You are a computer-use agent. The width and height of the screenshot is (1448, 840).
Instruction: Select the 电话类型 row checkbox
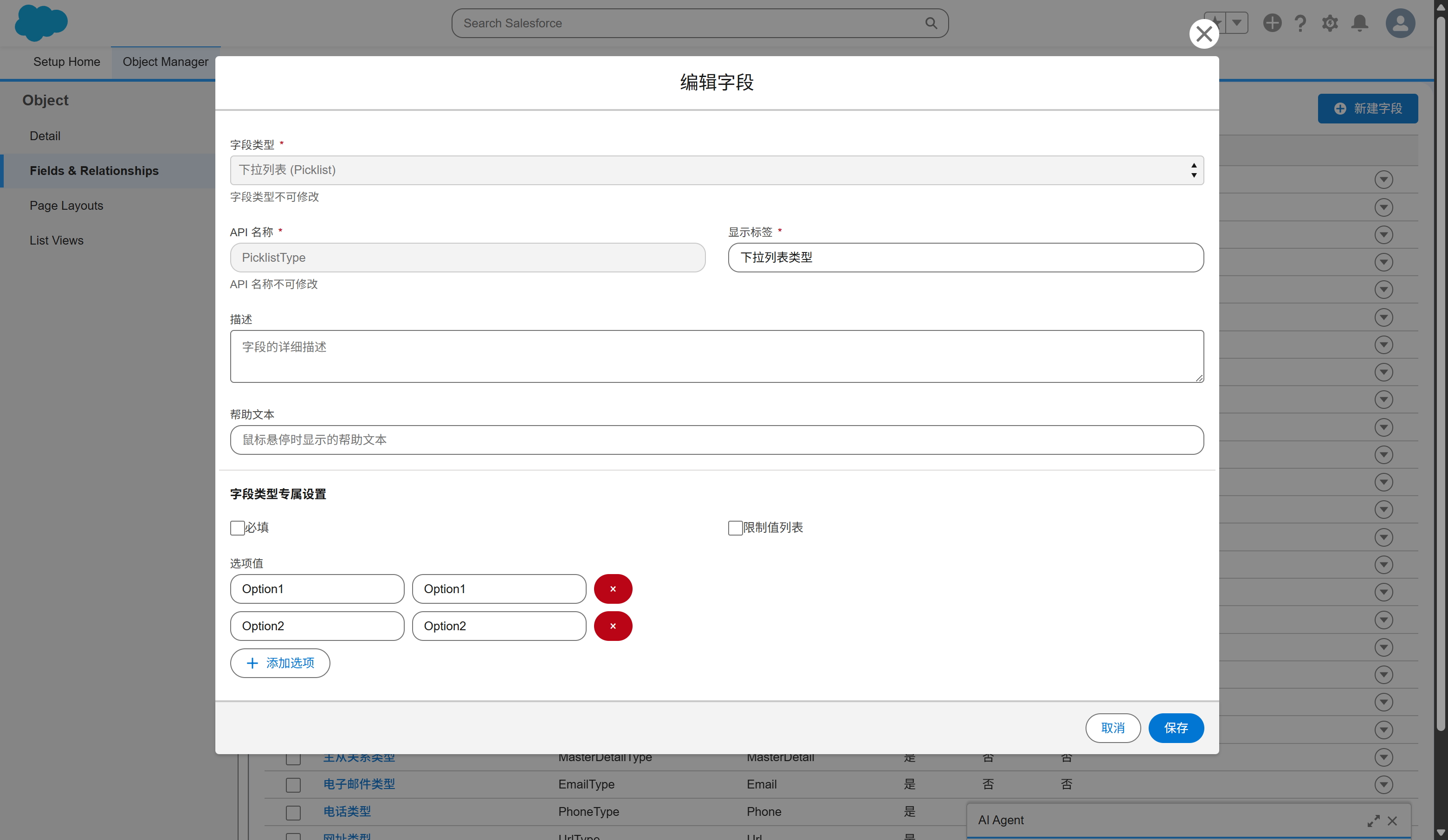[293, 813]
